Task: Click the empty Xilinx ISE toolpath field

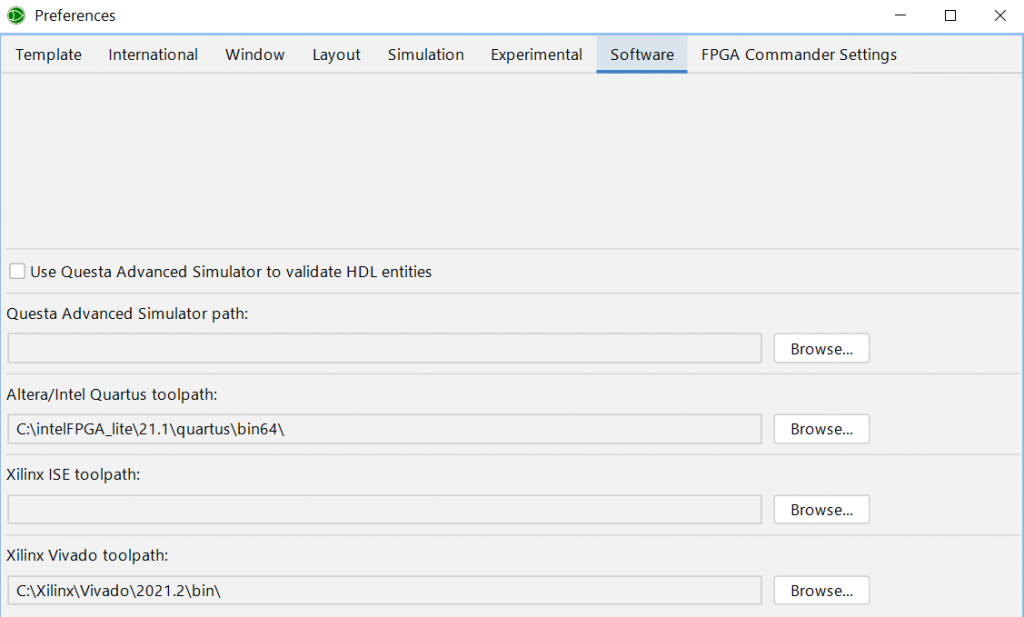Action: click(384, 510)
